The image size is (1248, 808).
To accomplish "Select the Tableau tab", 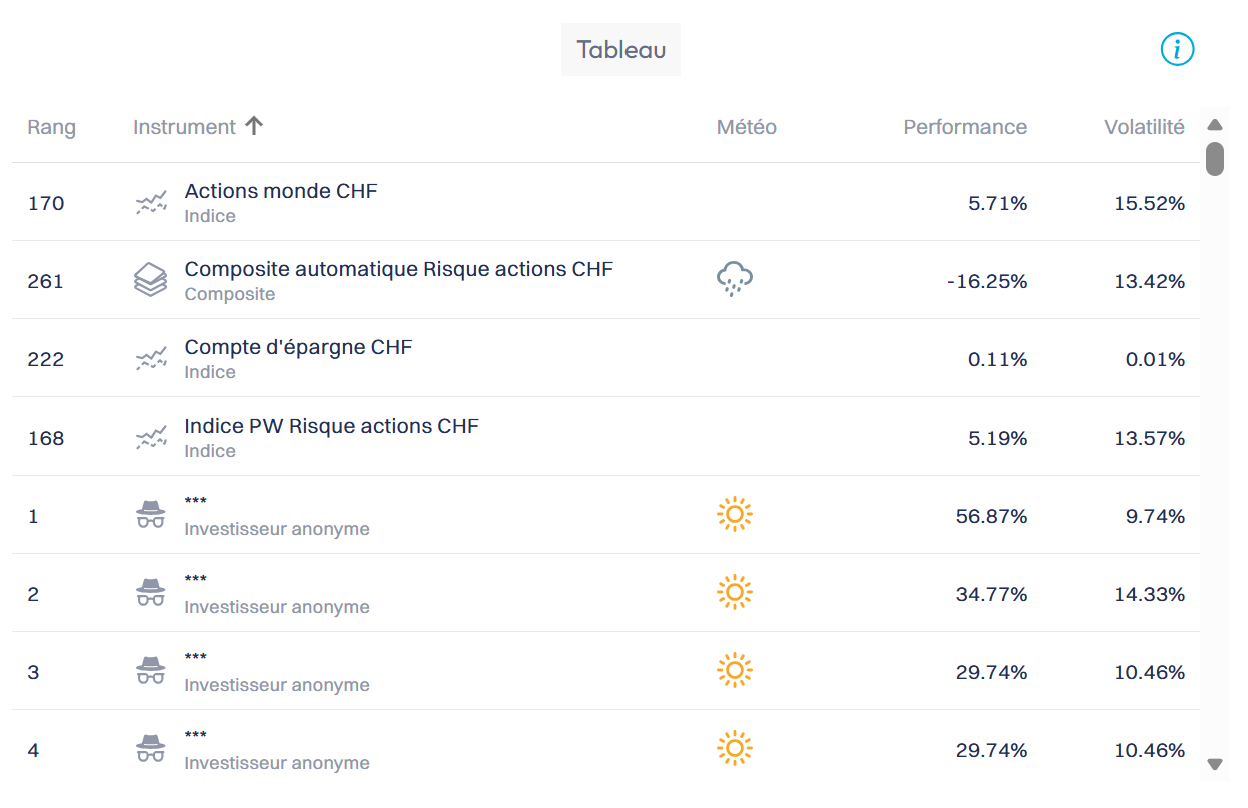I will coord(621,50).
